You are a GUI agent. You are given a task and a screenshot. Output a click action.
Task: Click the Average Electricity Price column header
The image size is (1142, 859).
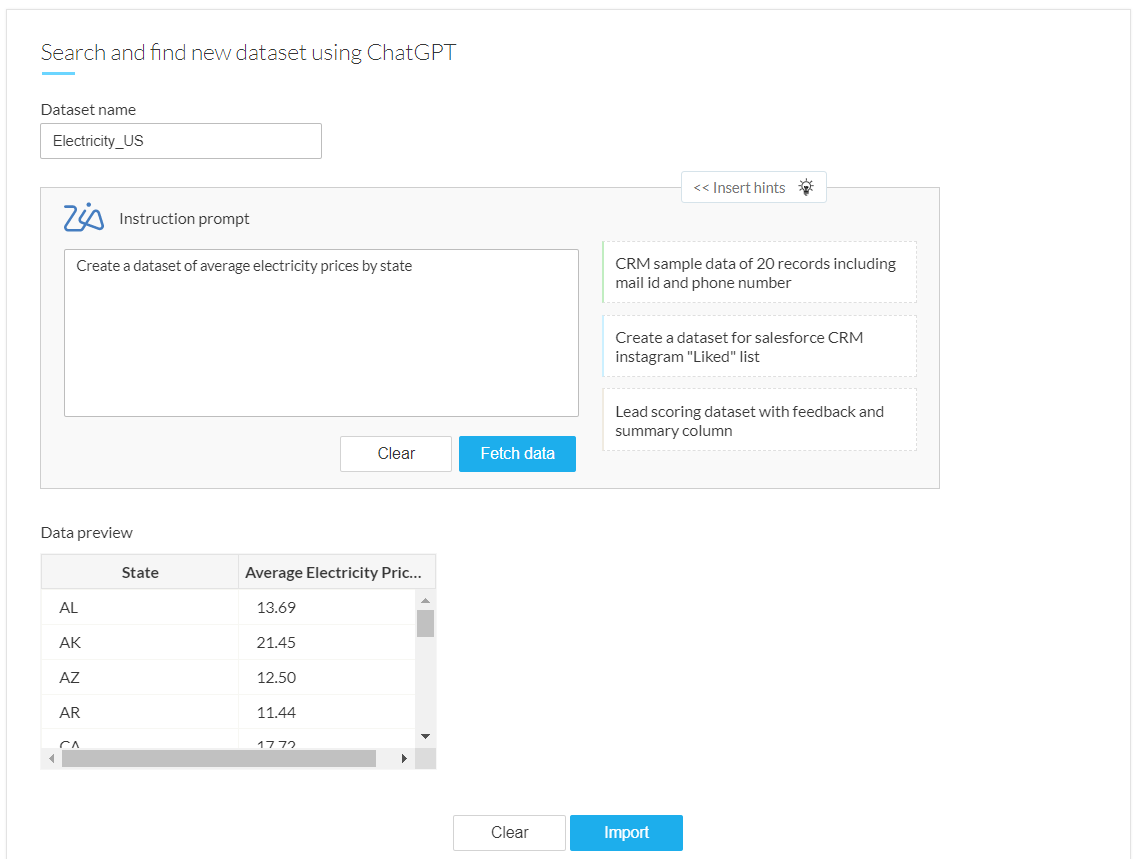point(334,572)
